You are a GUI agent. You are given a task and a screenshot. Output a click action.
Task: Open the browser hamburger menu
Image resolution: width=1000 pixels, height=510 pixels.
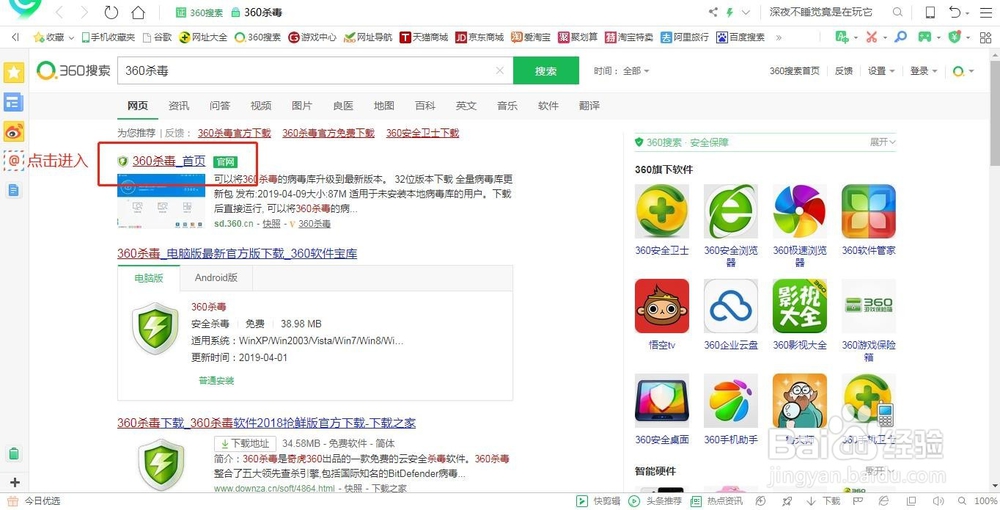(x=985, y=12)
